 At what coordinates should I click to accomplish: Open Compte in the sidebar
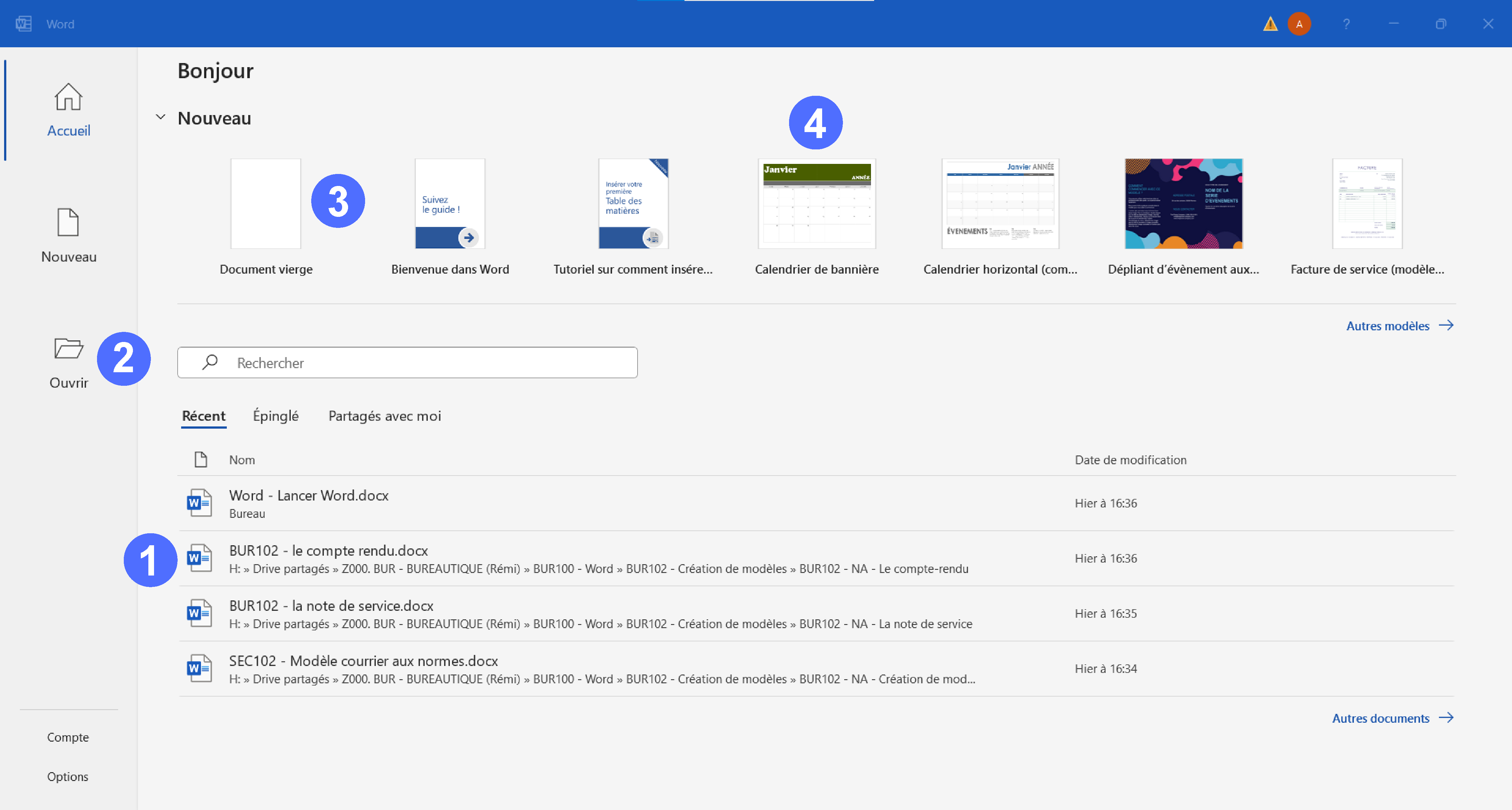point(68,737)
